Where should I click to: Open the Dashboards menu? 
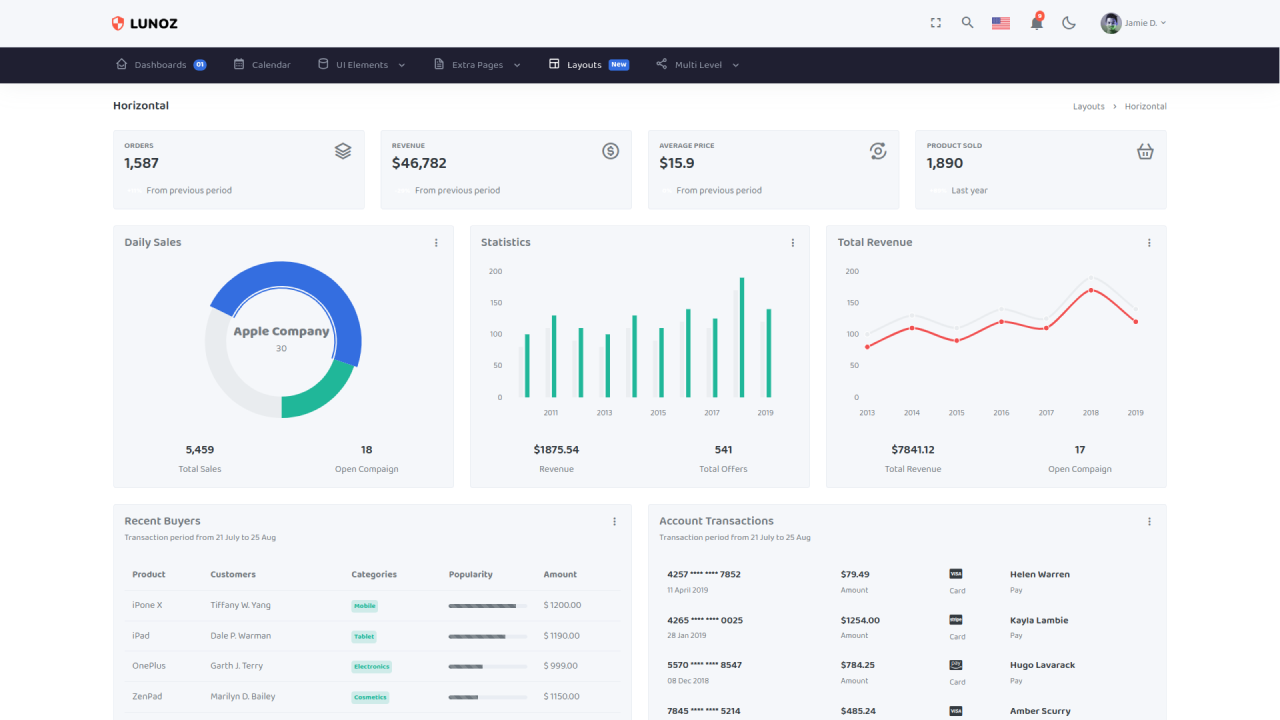pyautogui.click(x=161, y=64)
